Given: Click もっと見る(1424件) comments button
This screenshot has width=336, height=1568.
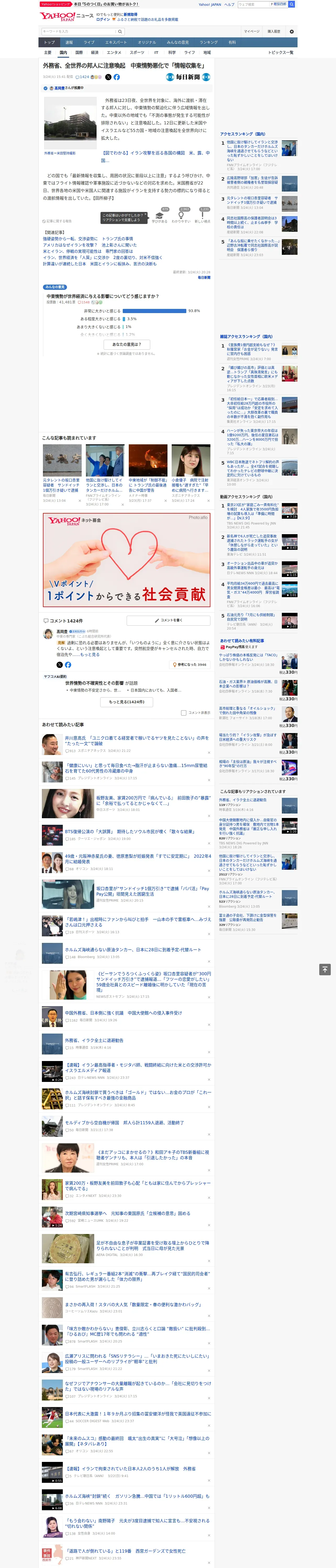Looking at the screenshot, I should coord(127,702).
